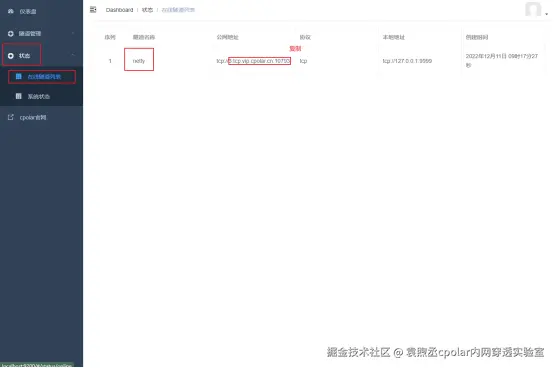Image resolution: width=554 pixels, height=368 pixels.
Task: Click the 创建时间 column header
Action: tap(477, 37)
